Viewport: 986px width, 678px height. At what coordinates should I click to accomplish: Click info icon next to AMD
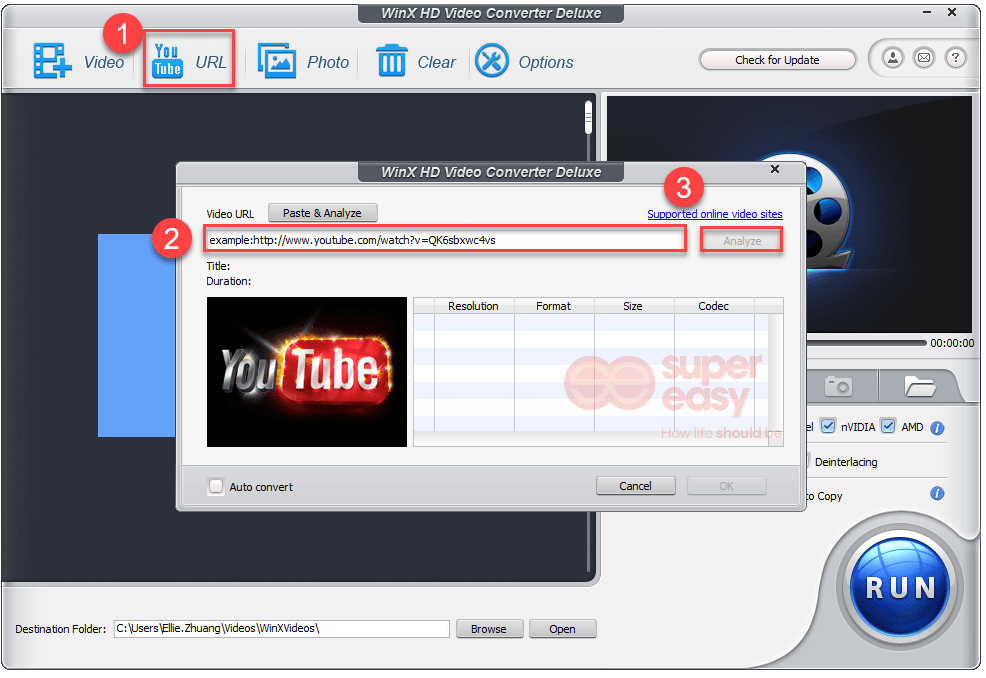point(937,429)
